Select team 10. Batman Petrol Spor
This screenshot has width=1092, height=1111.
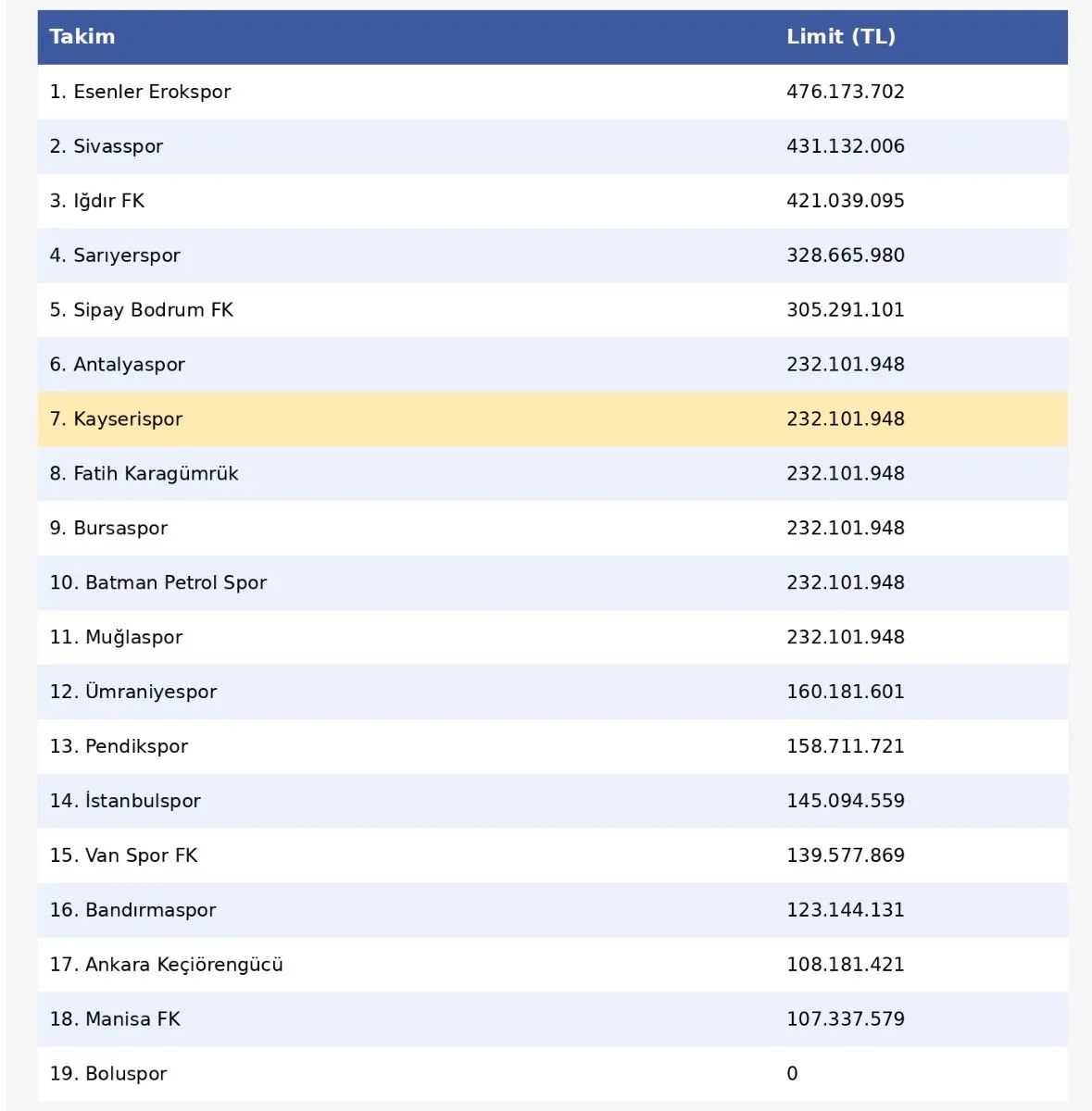(157, 583)
